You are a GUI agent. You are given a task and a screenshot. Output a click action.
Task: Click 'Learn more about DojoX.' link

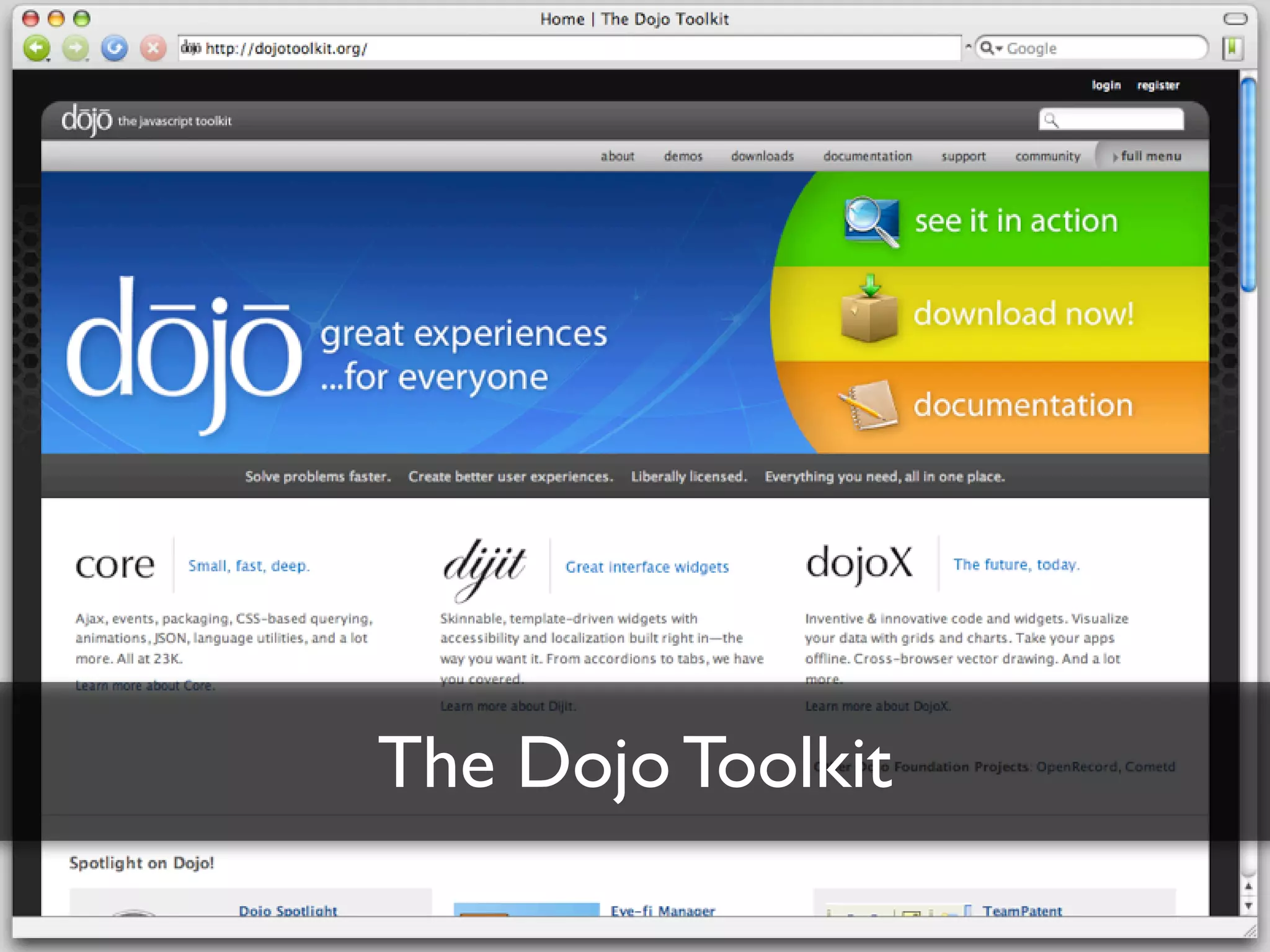coord(877,706)
